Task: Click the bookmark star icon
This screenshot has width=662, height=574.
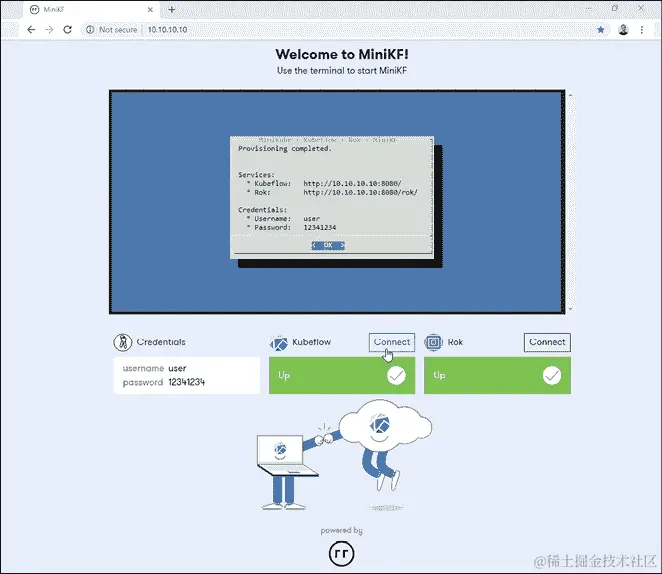Action: (601, 30)
